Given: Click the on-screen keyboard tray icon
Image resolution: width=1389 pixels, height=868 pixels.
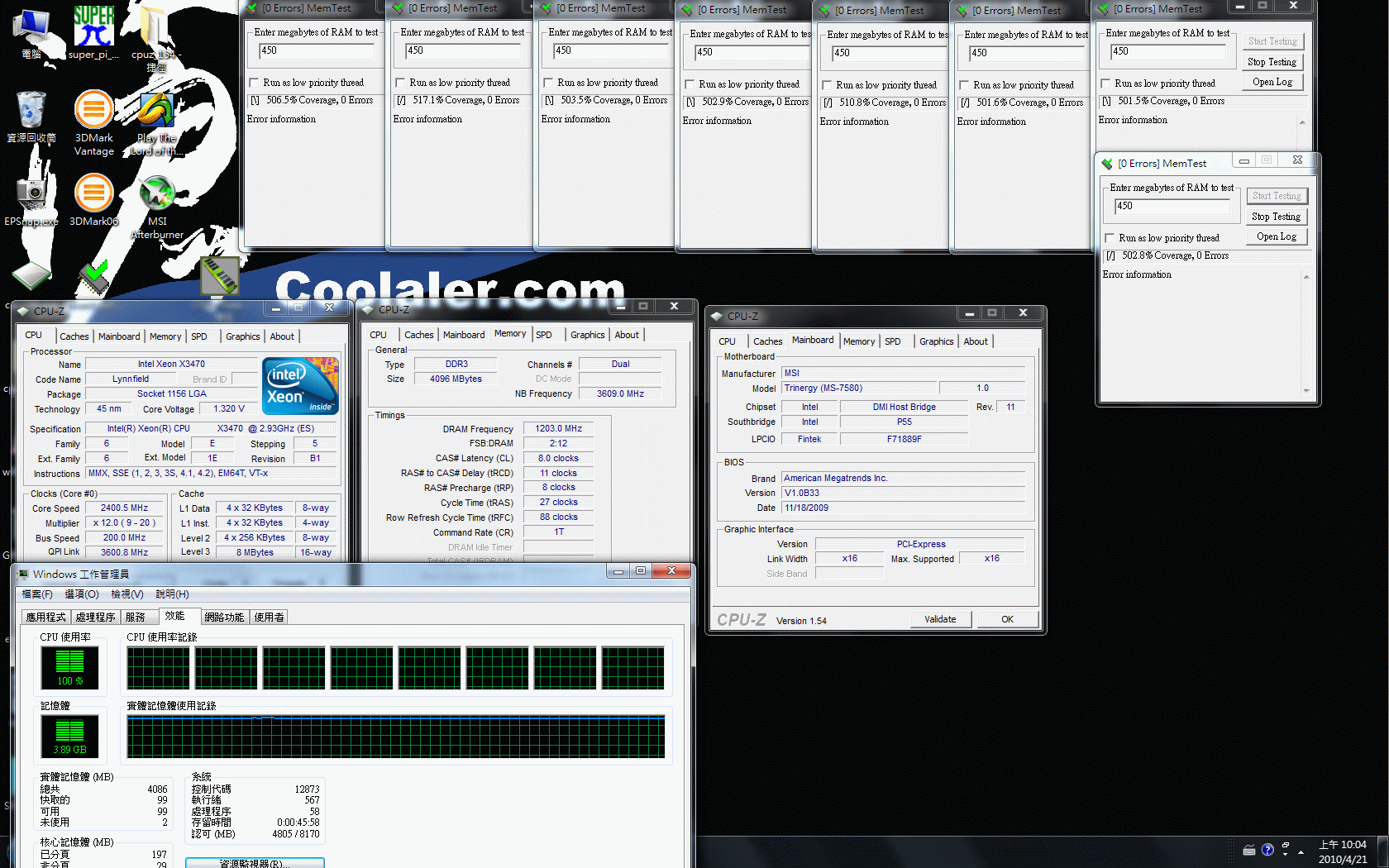Looking at the screenshot, I should click(x=1249, y=850).
